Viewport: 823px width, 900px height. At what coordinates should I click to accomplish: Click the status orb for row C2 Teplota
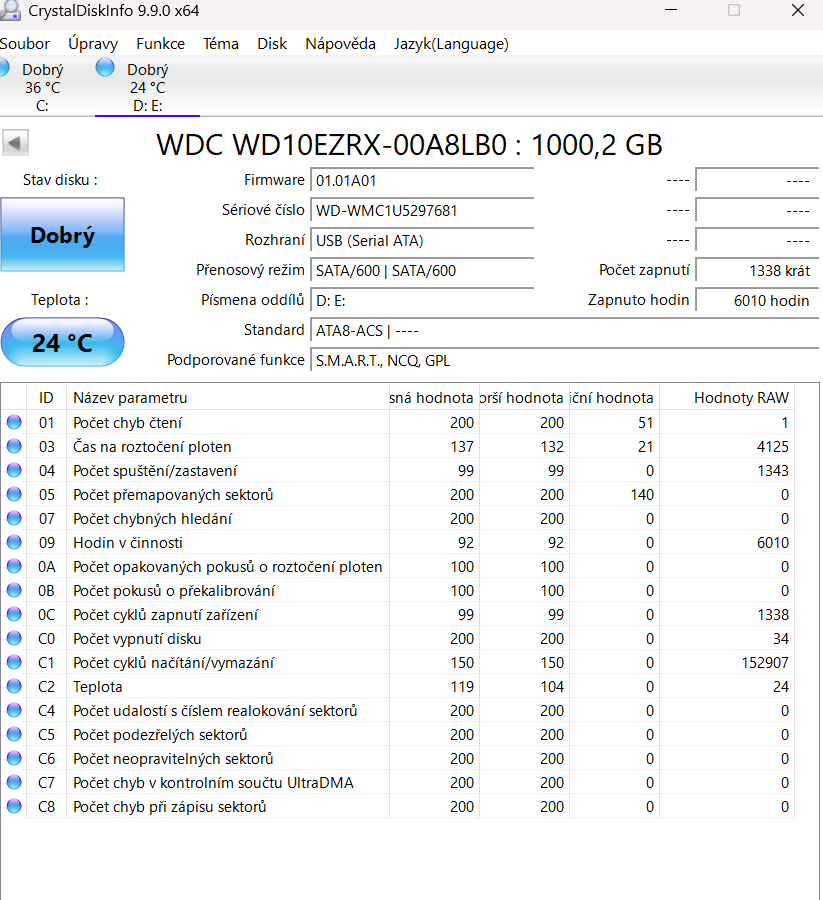tap(14, 686)
